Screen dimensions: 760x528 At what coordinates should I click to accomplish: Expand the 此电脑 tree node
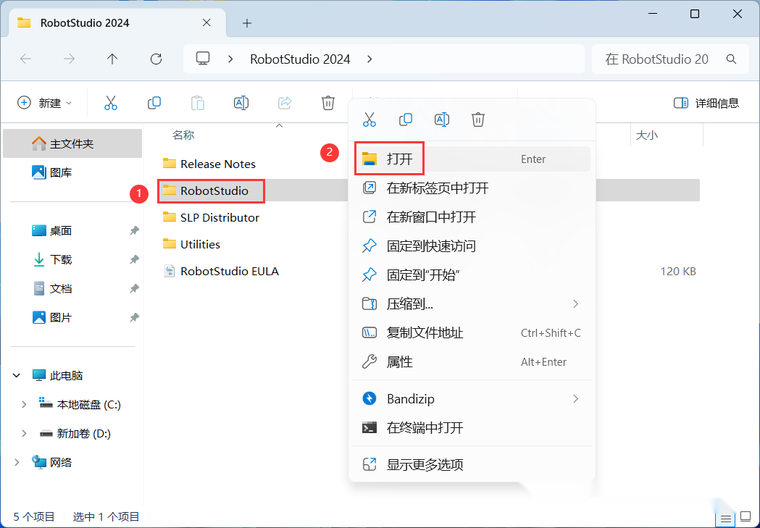tap(16, 375)
